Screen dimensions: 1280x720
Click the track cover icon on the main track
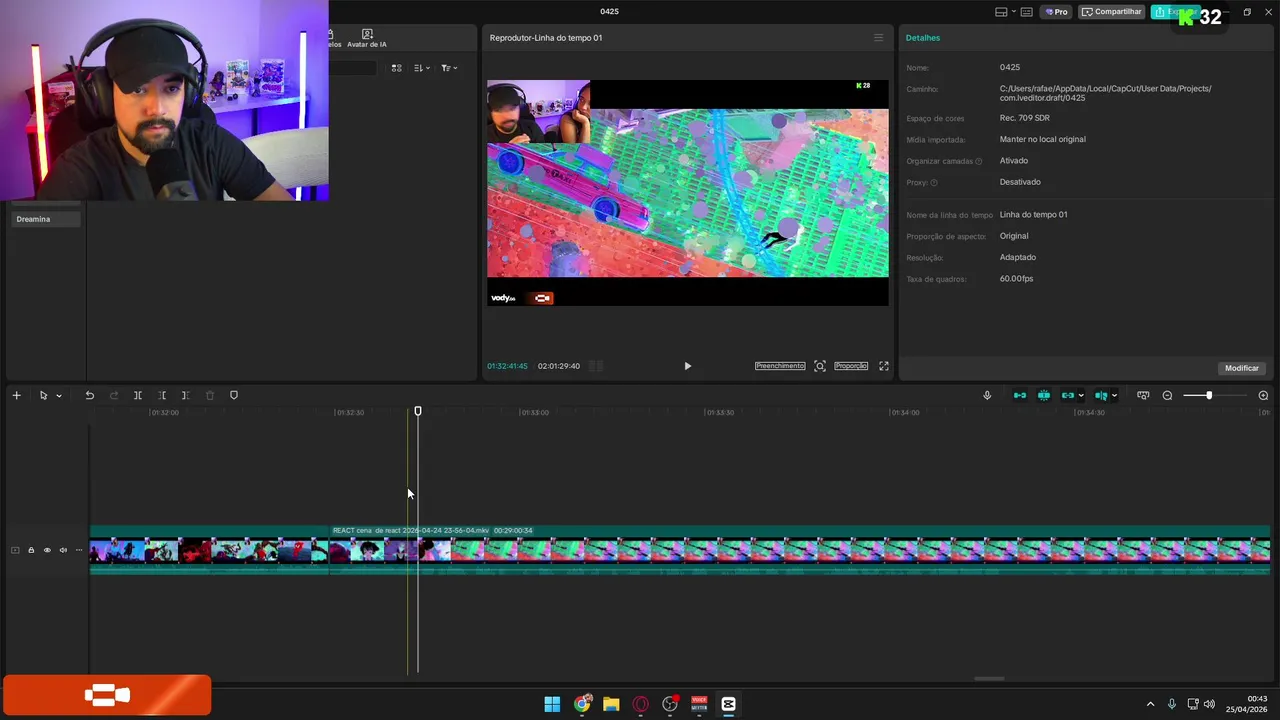point(15,550)
